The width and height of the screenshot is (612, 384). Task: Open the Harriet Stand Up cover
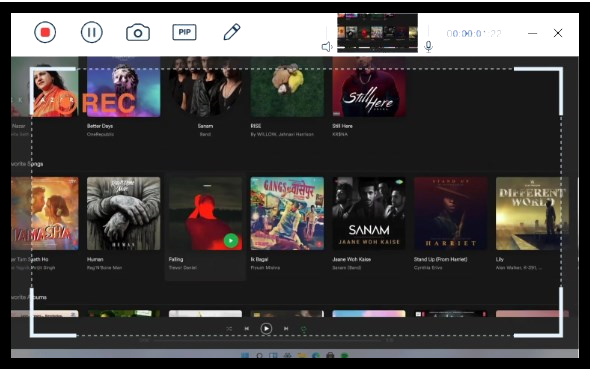point(451,213)
